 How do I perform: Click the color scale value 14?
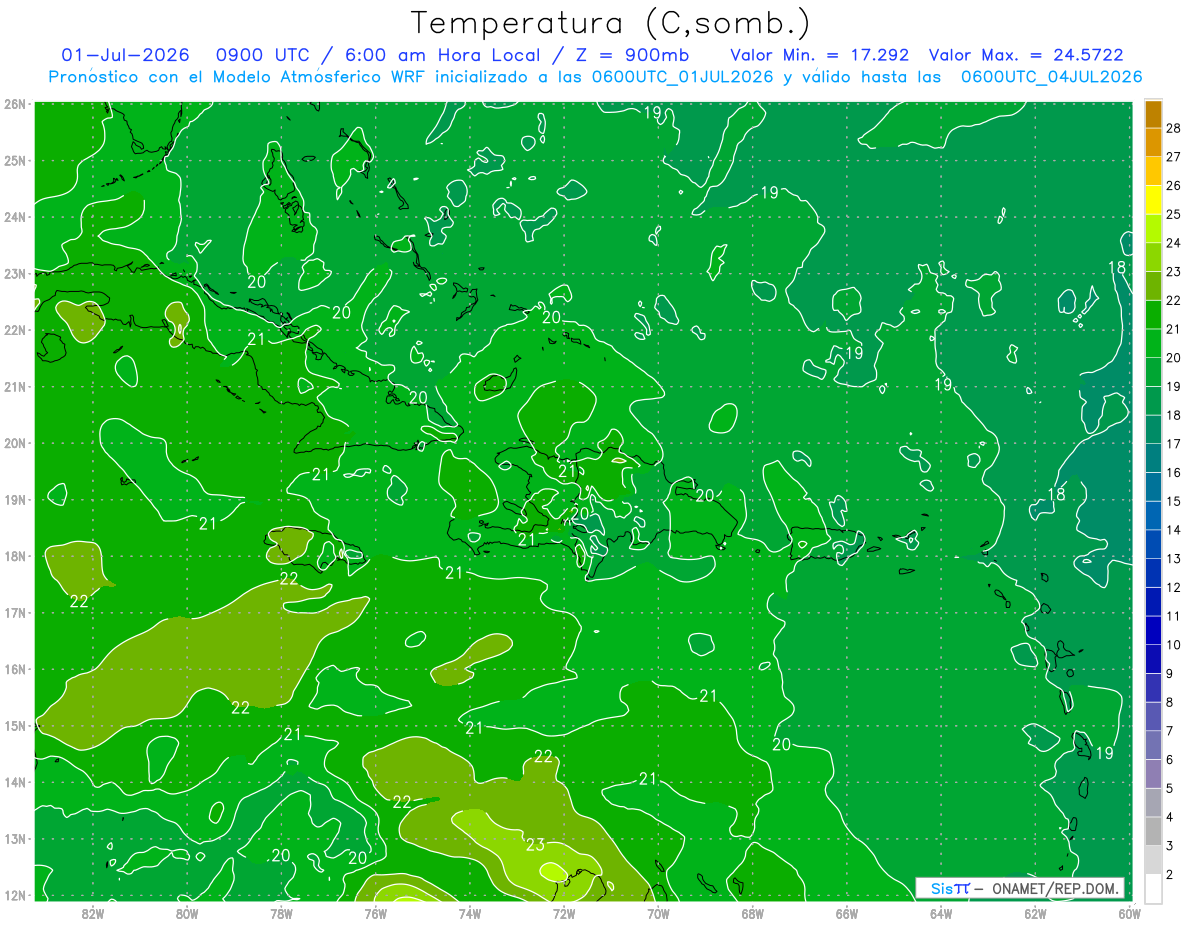[1174, 530]
